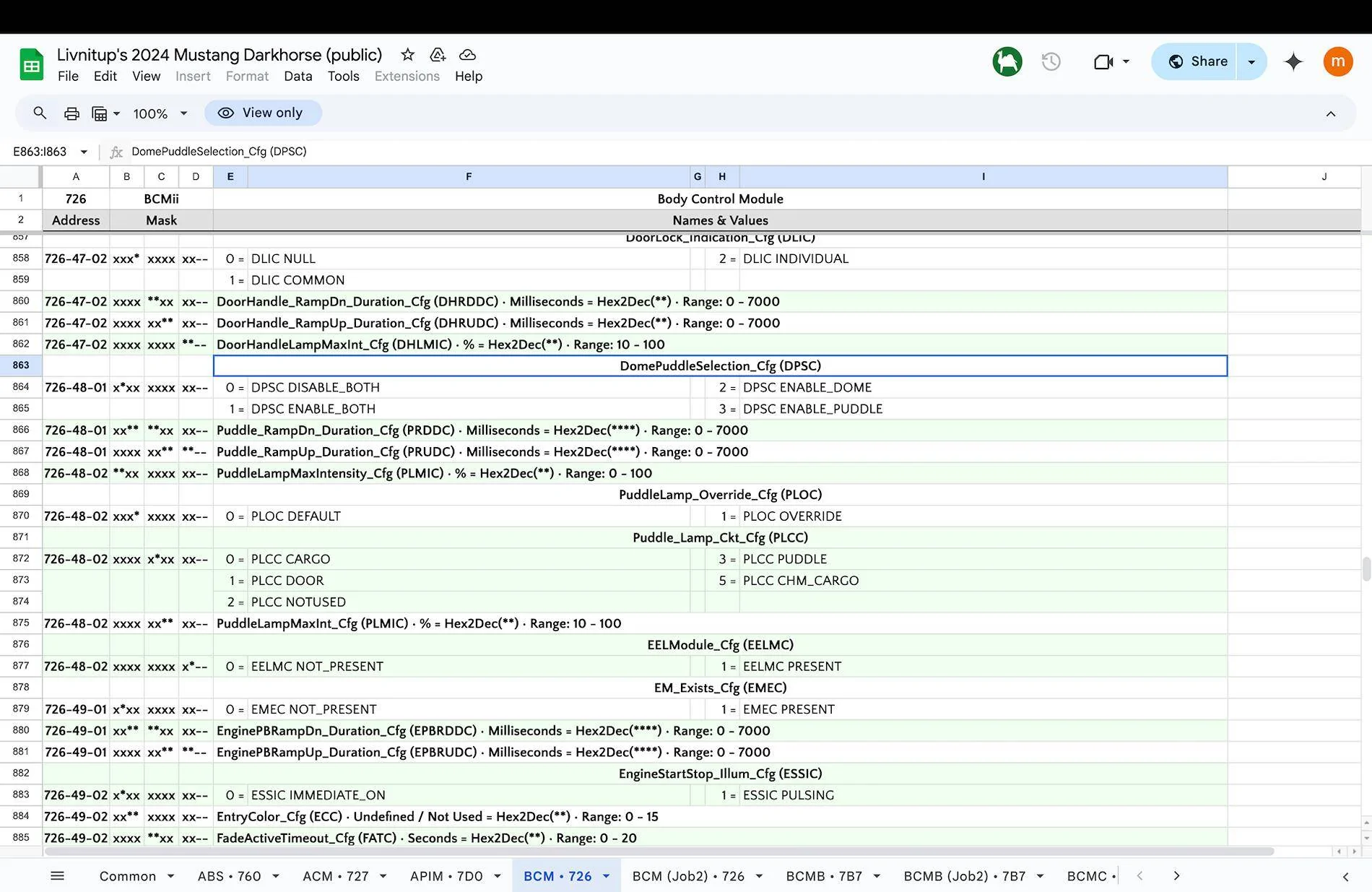Switch to the BCMB (Job2) • 7B7 tab
Image resolution: width=1372 pixels, height=892 pixels.
click(x=964, y=876)
